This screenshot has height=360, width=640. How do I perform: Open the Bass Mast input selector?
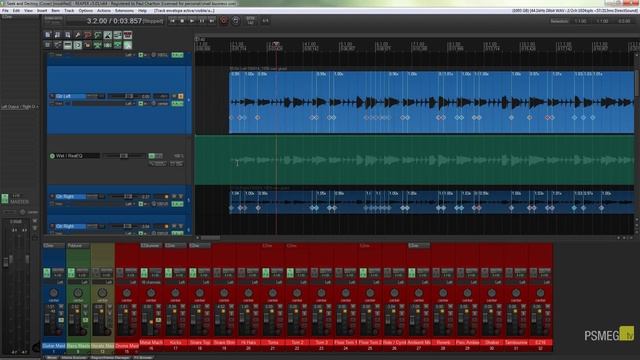[78, 282]
